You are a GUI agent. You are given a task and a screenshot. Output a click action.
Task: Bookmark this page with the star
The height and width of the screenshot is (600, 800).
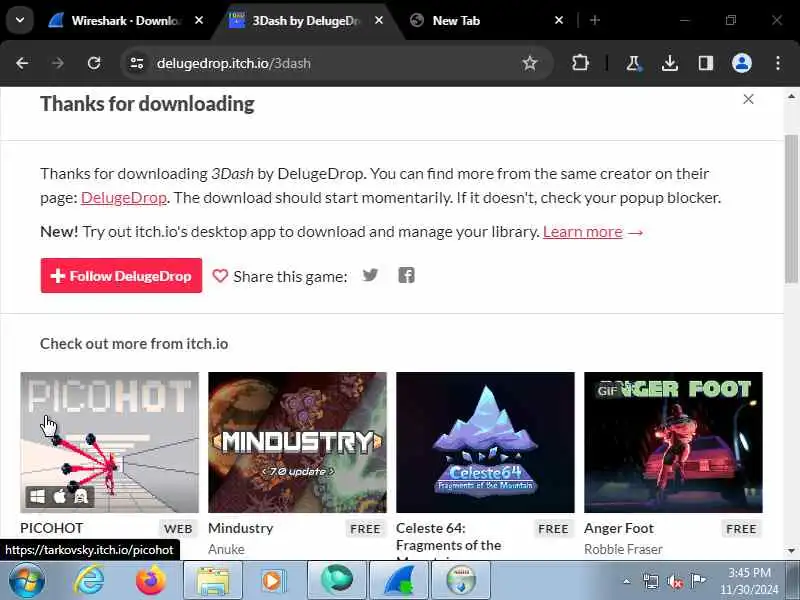click(x=530, y=63)
